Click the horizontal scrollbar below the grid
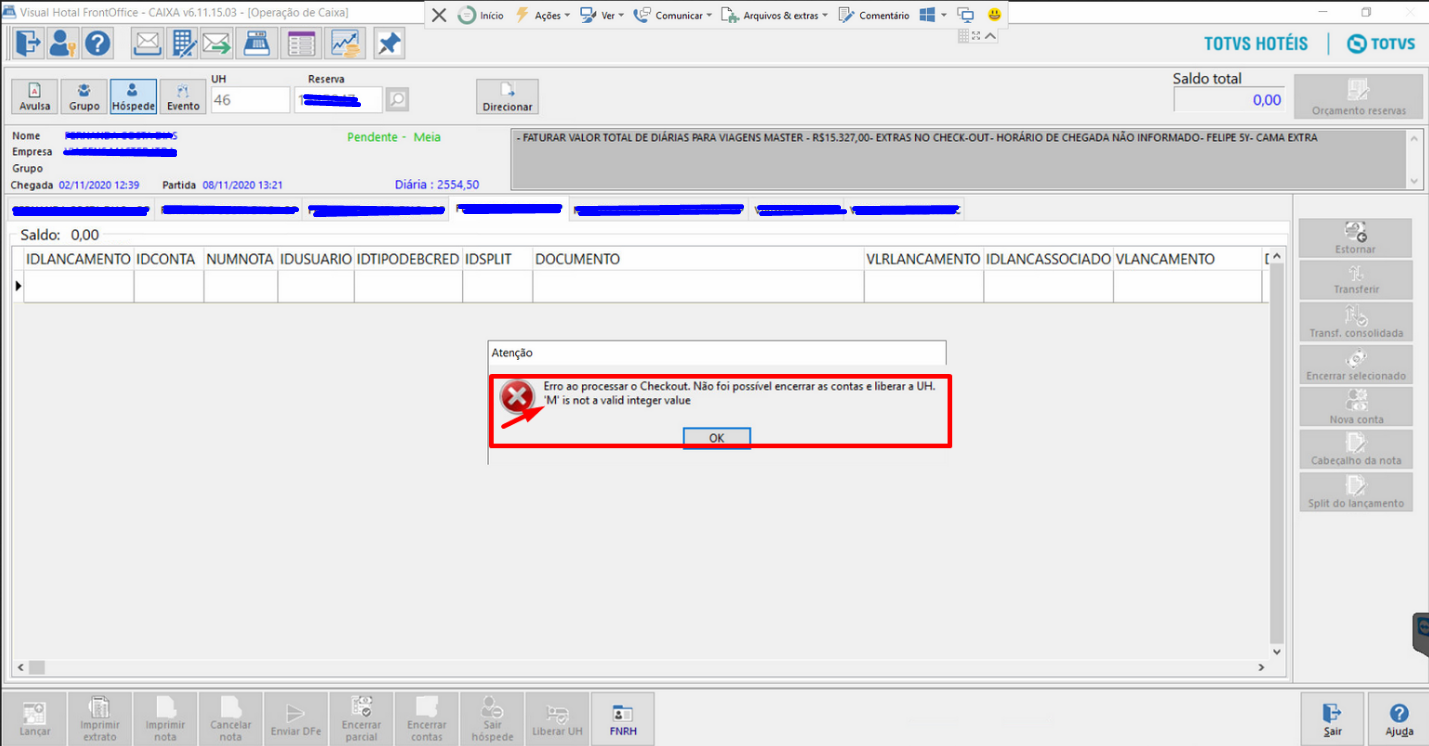 (640, 667)
